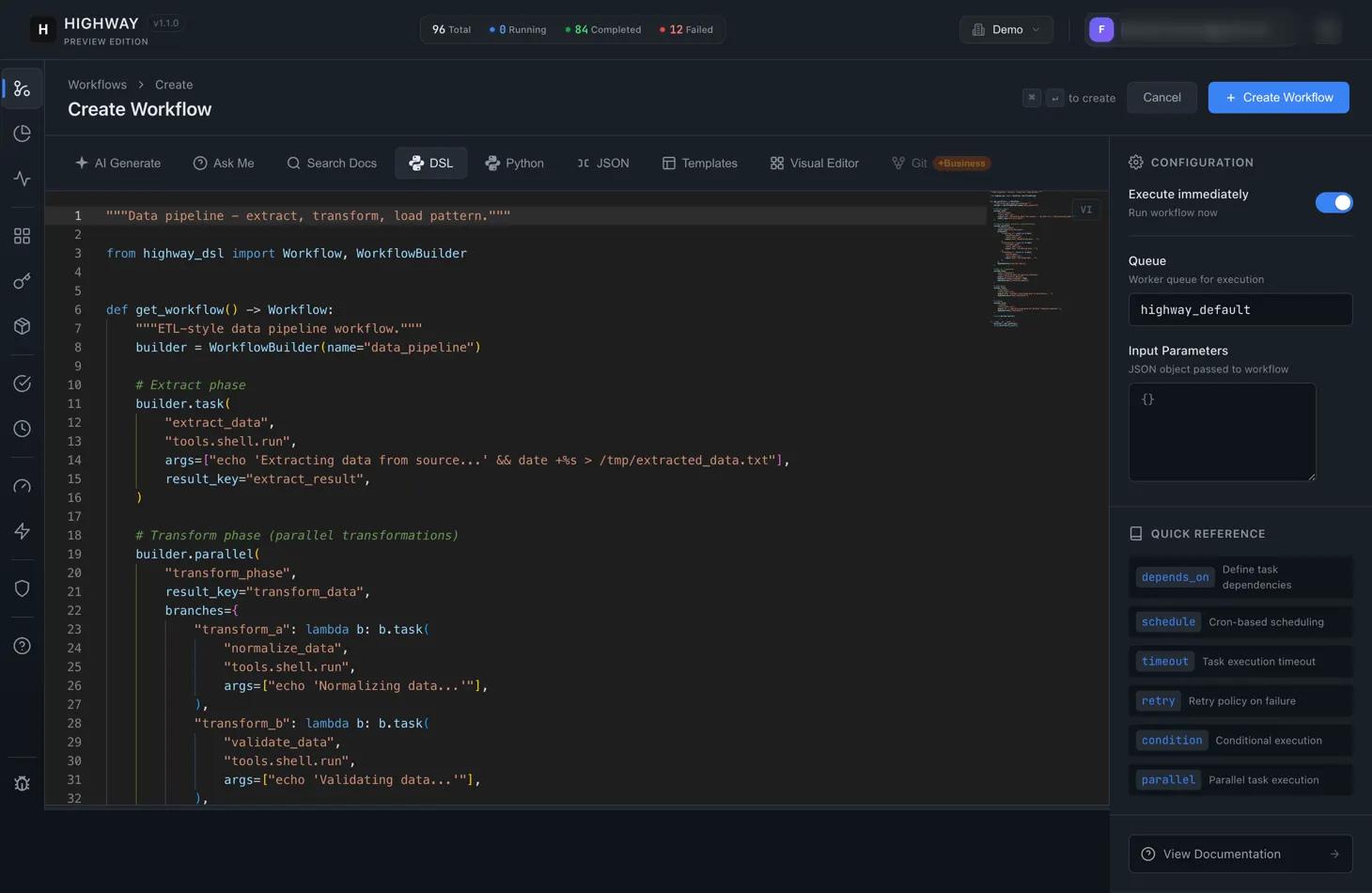The image size is (1372, 893).
Task: Switch to the AI Generate tab
Action: pos(118,163)
